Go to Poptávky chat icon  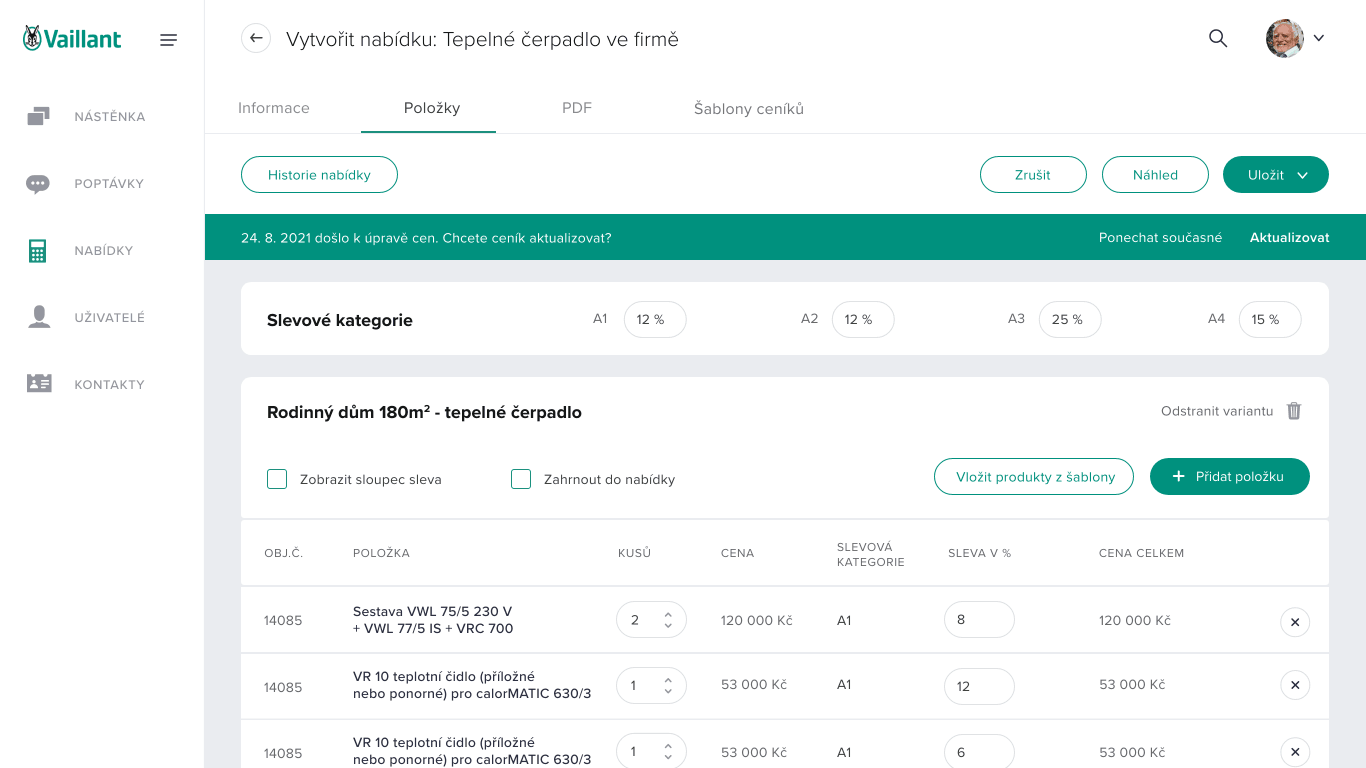point(39,184)
